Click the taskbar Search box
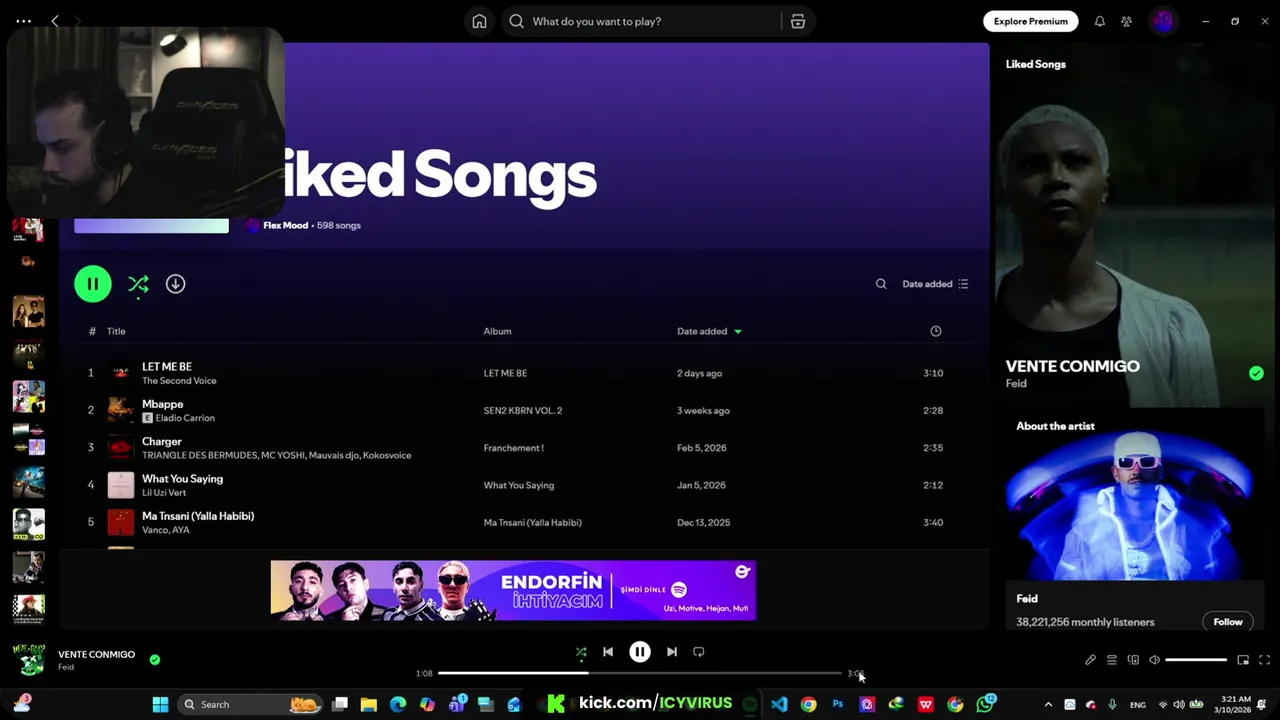Image resolution: width=1280 pixels, height=720 pixels. tap(250, 704)
